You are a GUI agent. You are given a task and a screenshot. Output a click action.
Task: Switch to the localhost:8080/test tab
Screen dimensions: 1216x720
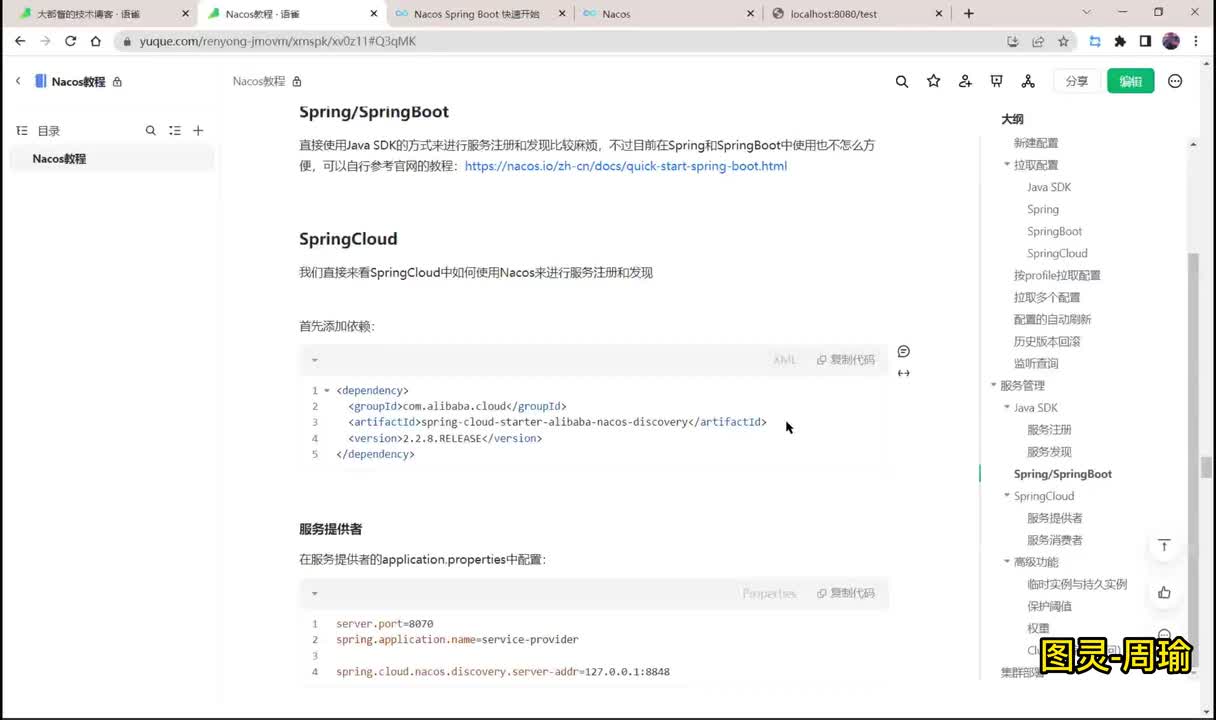coord(858,14)
